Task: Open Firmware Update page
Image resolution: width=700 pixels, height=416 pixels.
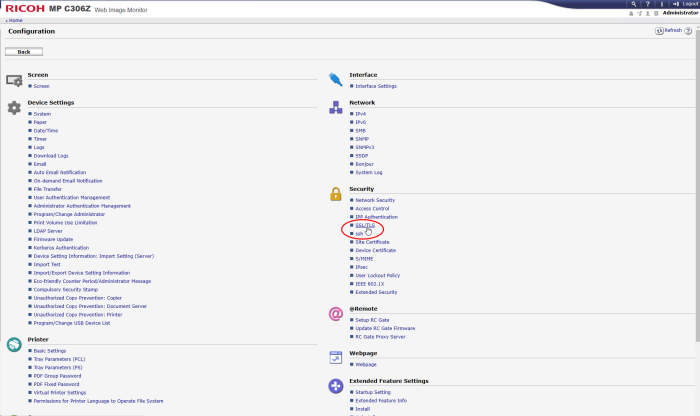Action: (53, 239)
